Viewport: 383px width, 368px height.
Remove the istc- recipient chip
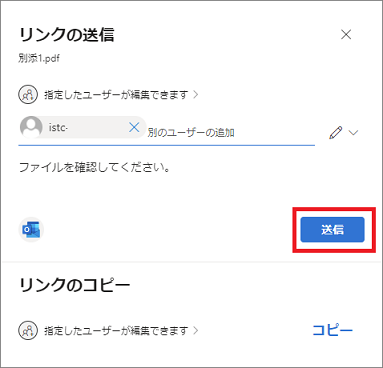(134, 127)
